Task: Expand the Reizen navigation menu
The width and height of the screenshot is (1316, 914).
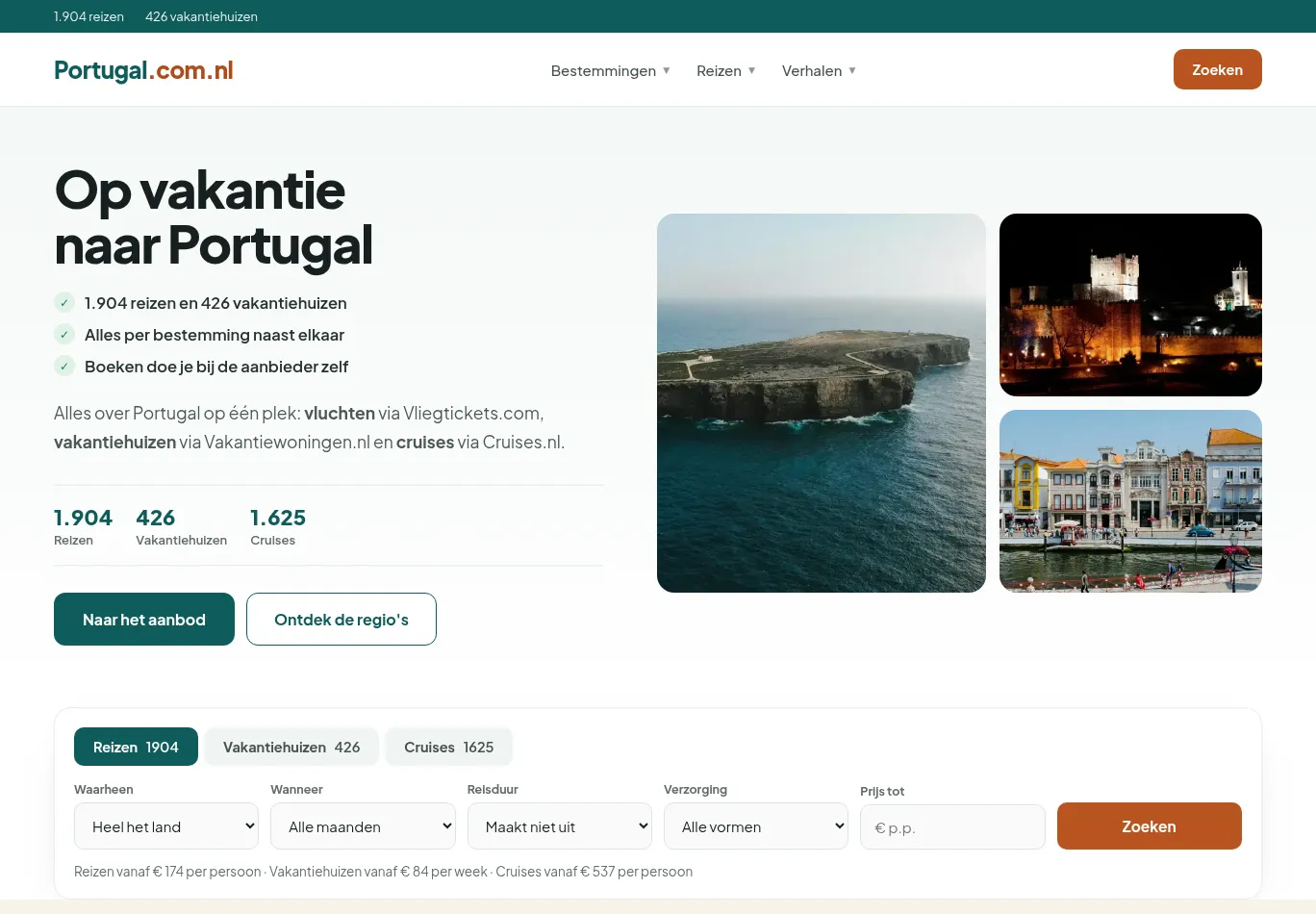Action: (x=725, y=71)
